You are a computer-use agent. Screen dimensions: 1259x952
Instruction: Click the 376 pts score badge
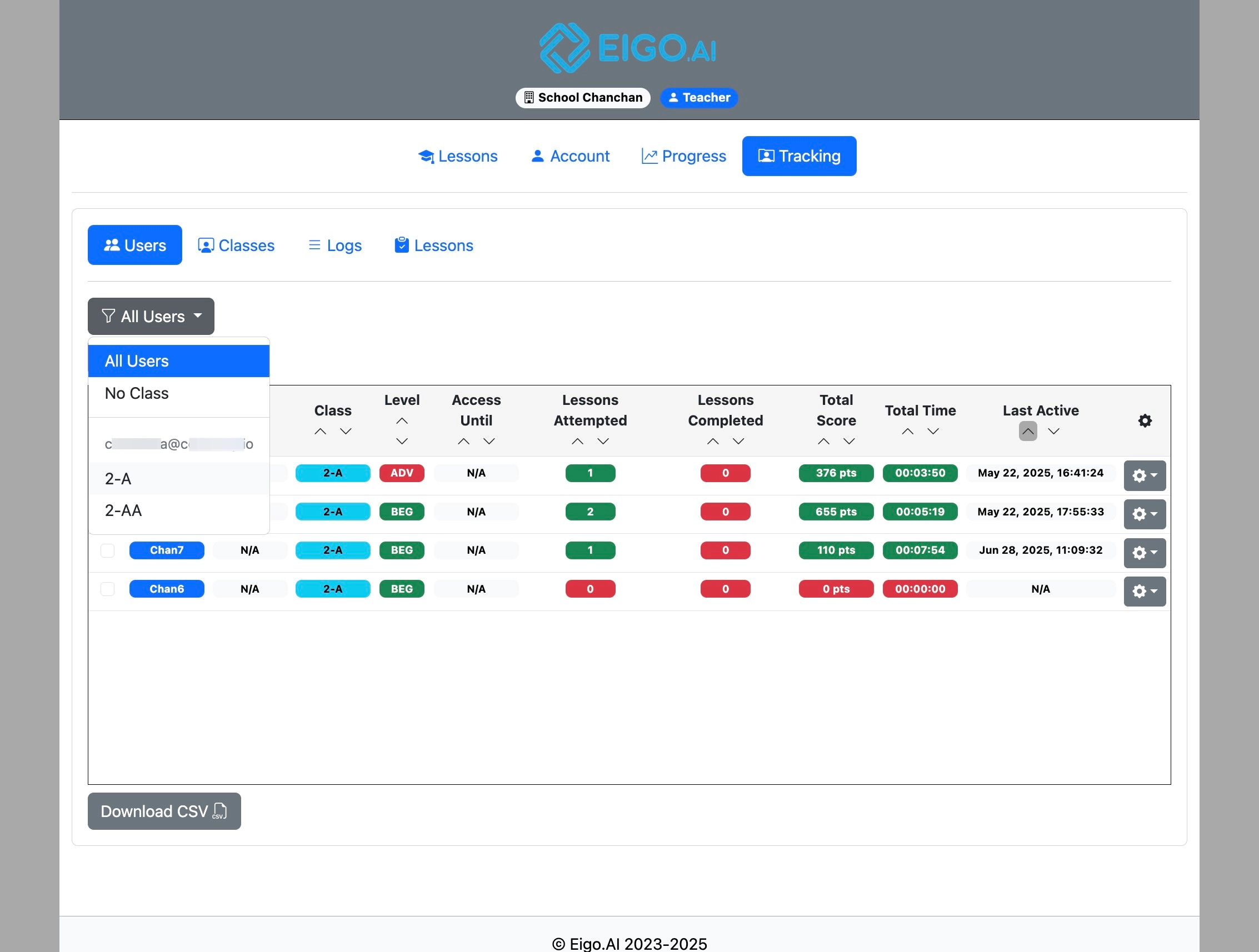point(836,473)
